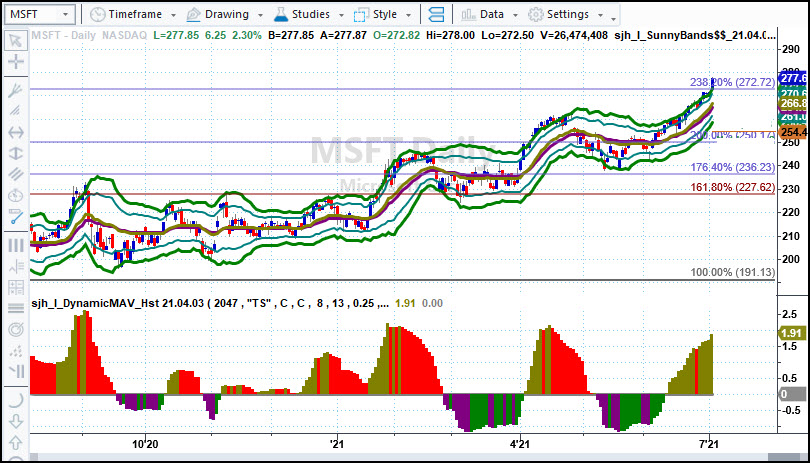Viewport: 810px width, 463px height.
Task: Click the Studies flask icon
Action: 281,14
